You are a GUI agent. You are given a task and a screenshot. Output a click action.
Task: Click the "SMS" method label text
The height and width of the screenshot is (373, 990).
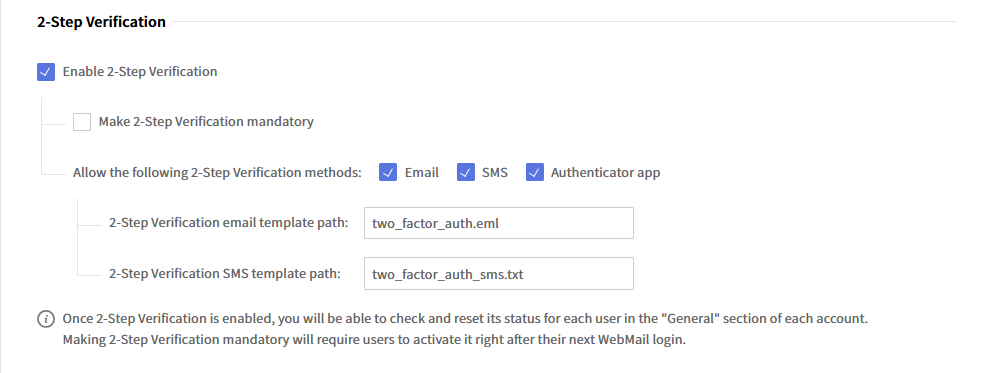pos(494,172)
